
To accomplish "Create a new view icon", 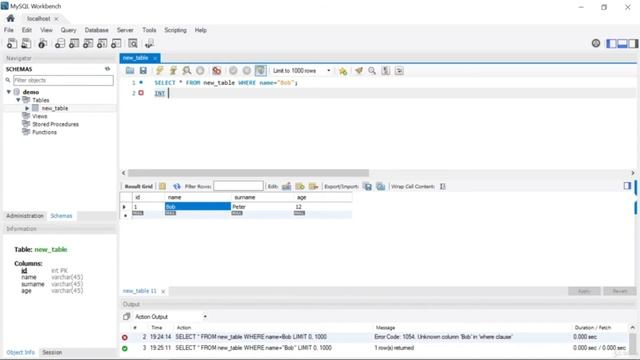I will 88,43.
